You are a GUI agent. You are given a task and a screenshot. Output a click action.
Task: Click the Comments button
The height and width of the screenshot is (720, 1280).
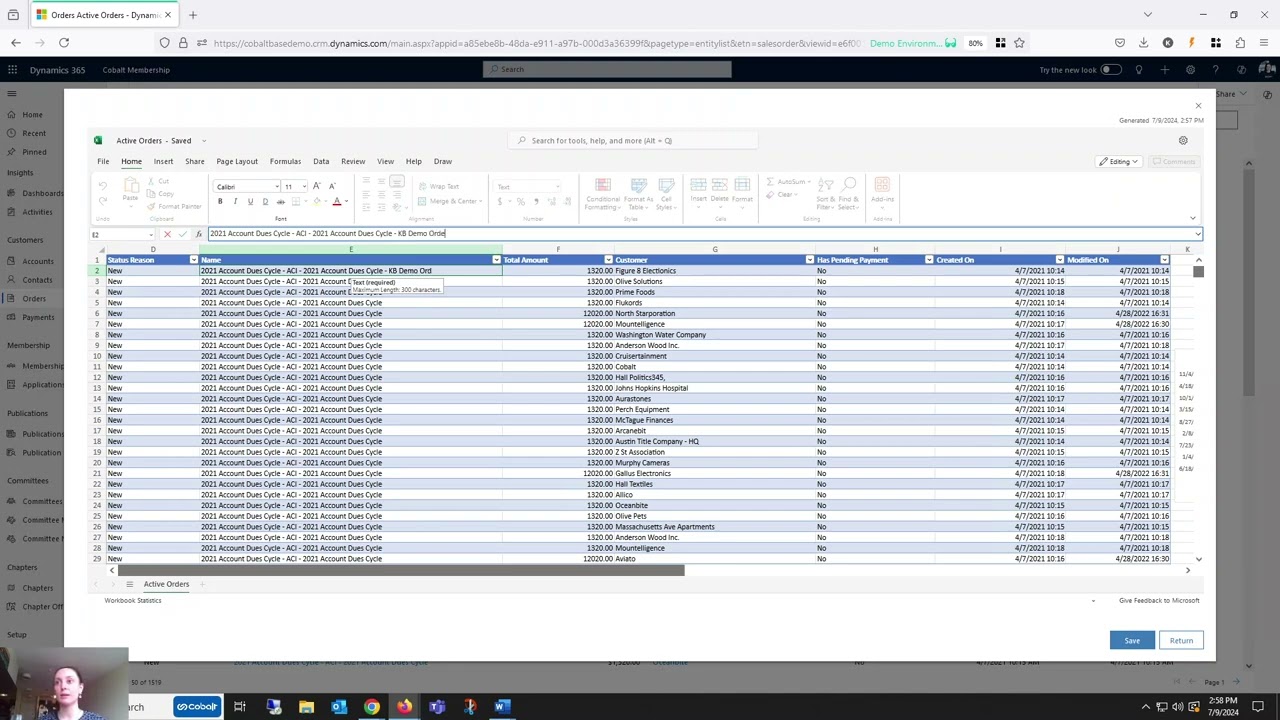(1174, 162)
